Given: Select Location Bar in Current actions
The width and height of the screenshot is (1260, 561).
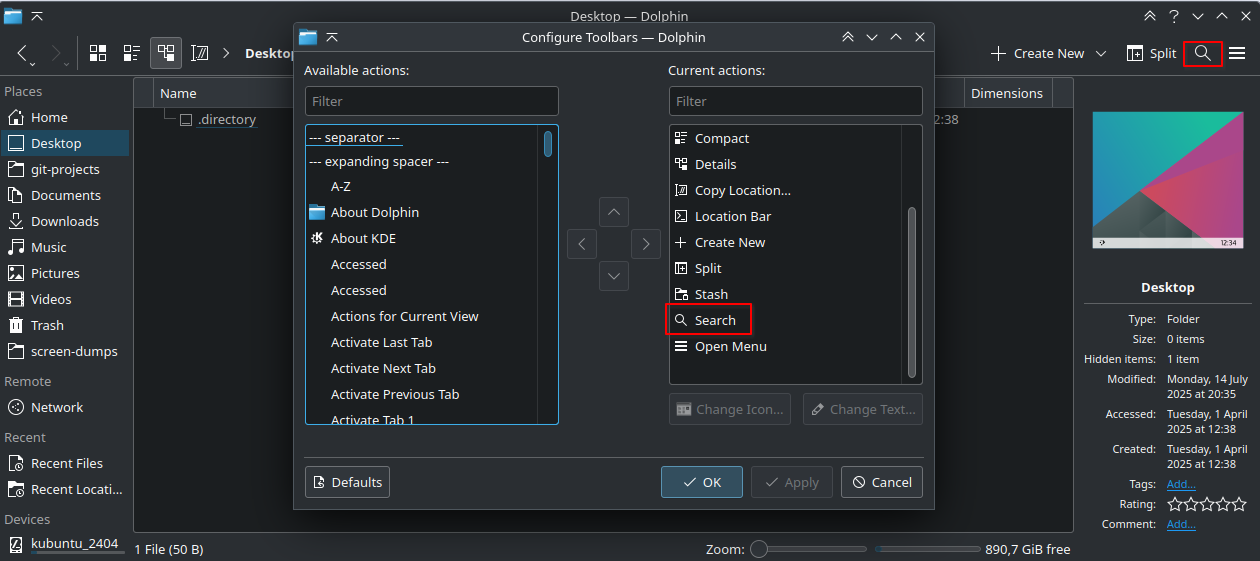Looking at the screenshot, I should [x=785, y=216].
